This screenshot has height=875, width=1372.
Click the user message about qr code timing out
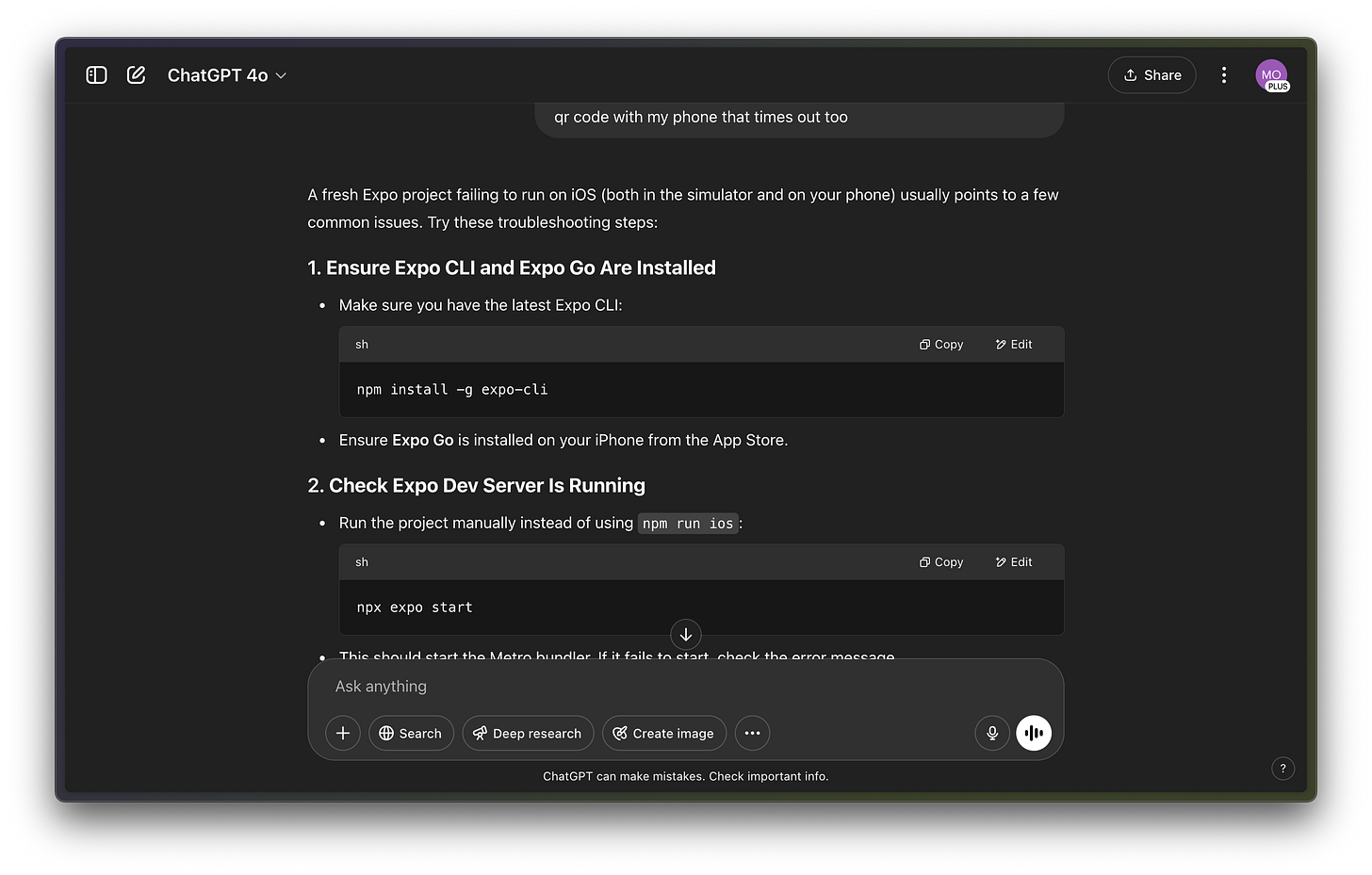[701, 118]
